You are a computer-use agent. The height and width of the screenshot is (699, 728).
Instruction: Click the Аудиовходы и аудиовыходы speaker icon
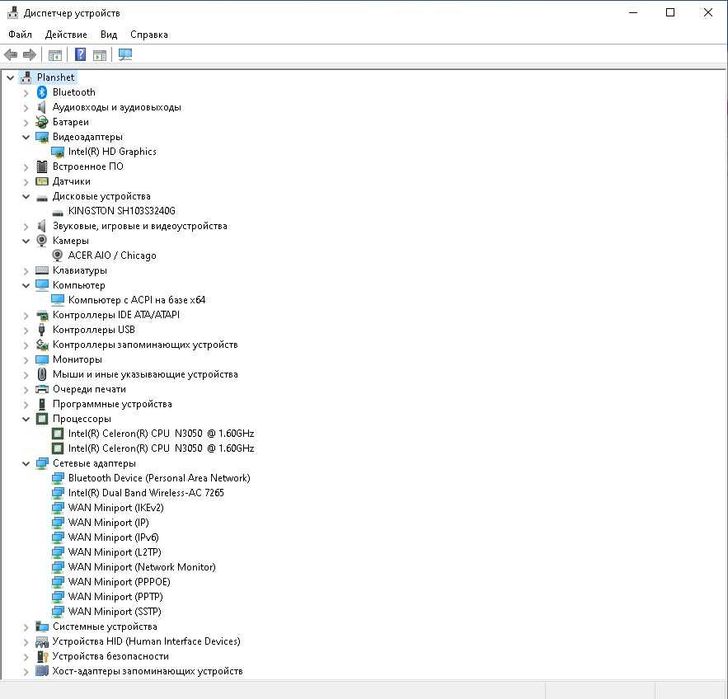point(42,107)
